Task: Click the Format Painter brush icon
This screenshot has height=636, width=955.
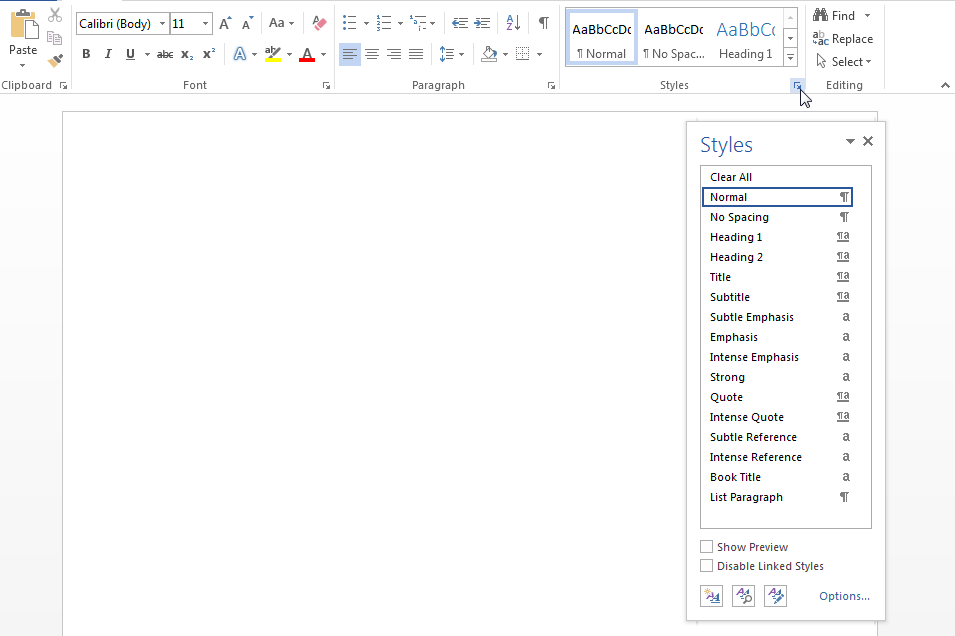Action: point(55,60)
